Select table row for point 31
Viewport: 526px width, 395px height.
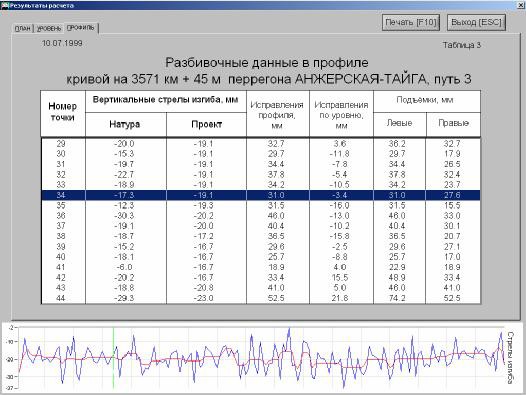pos(261,164)
